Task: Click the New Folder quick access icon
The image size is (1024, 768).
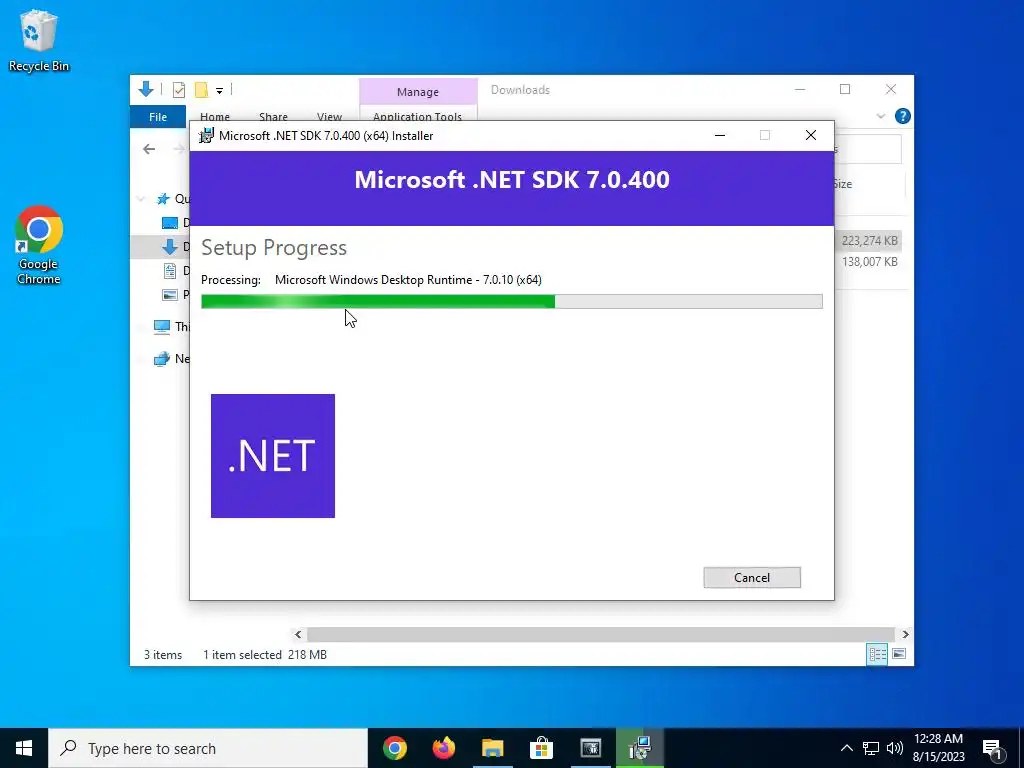Action: (202, 89)
